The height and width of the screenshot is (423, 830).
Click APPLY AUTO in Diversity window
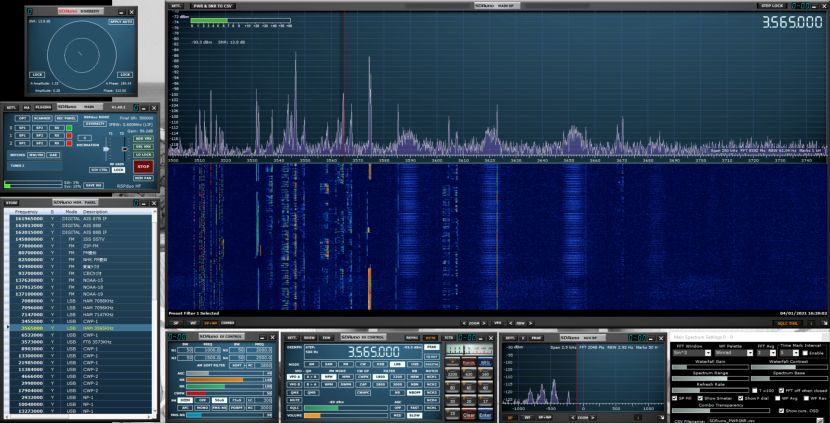click(121, 22)
